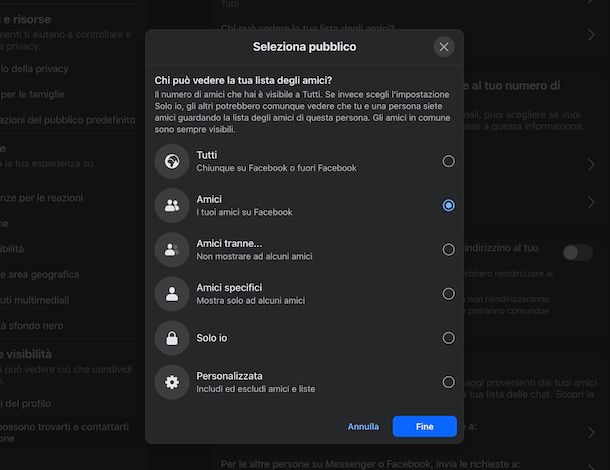Screen dimensions: 610x470
Task: Choose the Solo io radio button
Action: tap(448, 338)
